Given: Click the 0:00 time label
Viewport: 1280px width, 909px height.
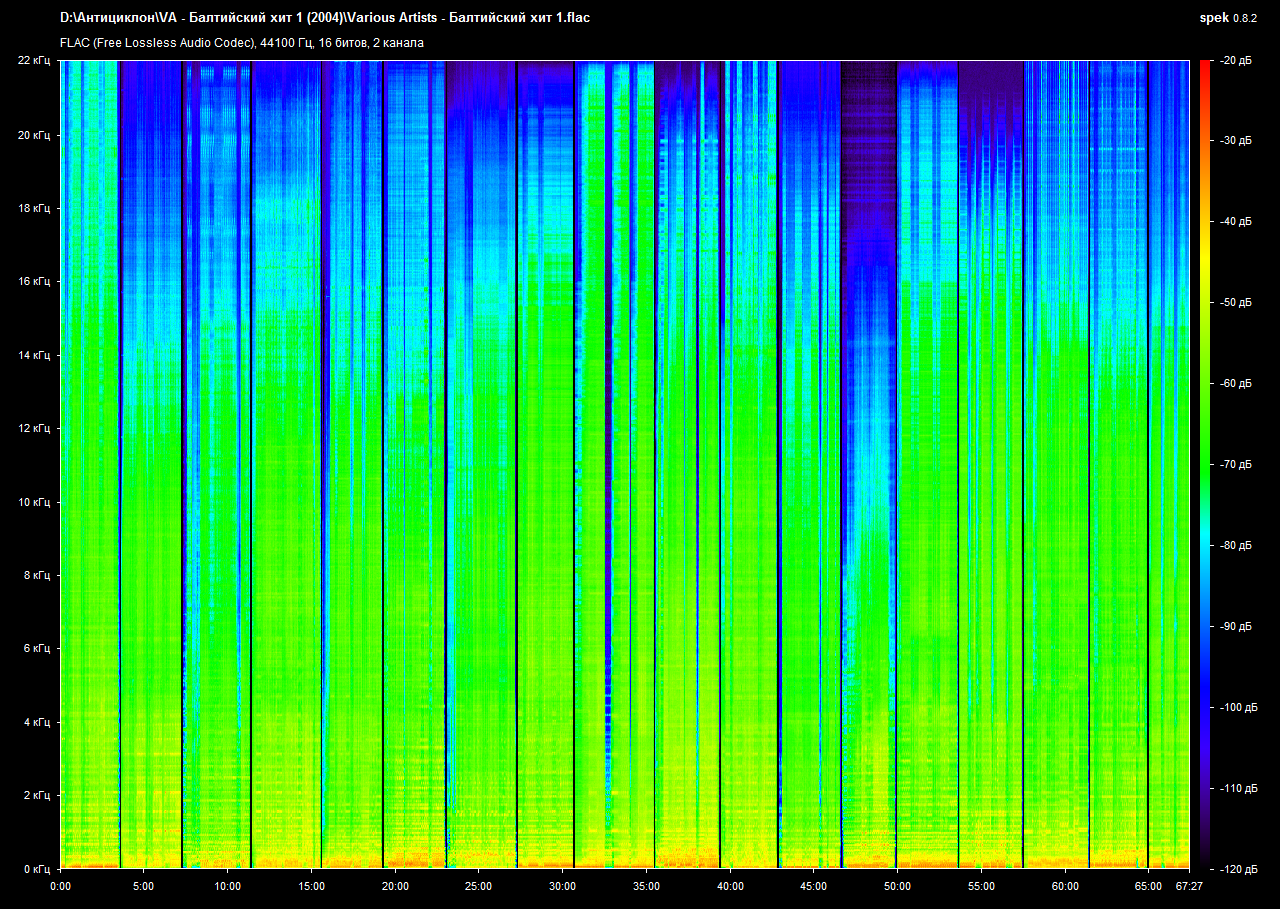Looking at the screenshot, I should coord(60,886).
